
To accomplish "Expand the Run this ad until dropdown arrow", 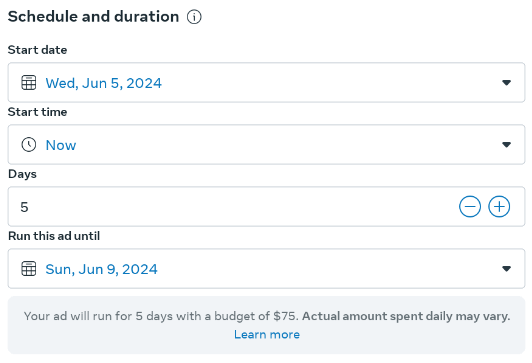I will [x=507, y=269].
